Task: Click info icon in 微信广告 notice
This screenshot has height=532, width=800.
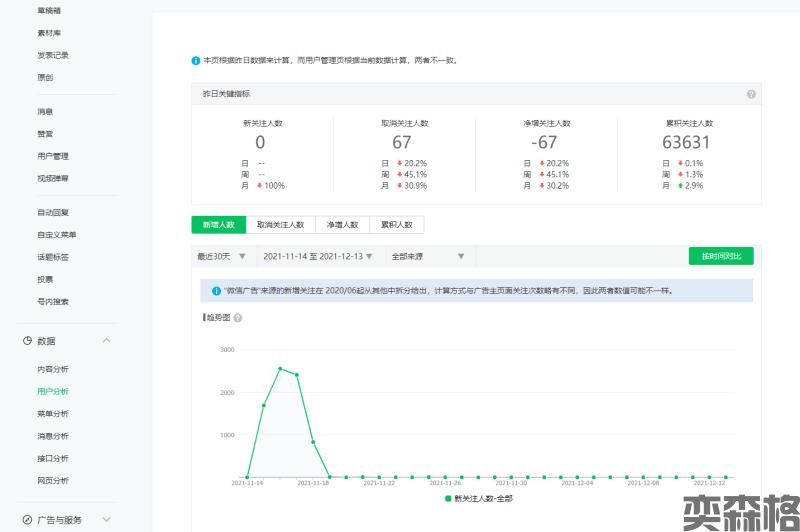Action: (216, 291)
